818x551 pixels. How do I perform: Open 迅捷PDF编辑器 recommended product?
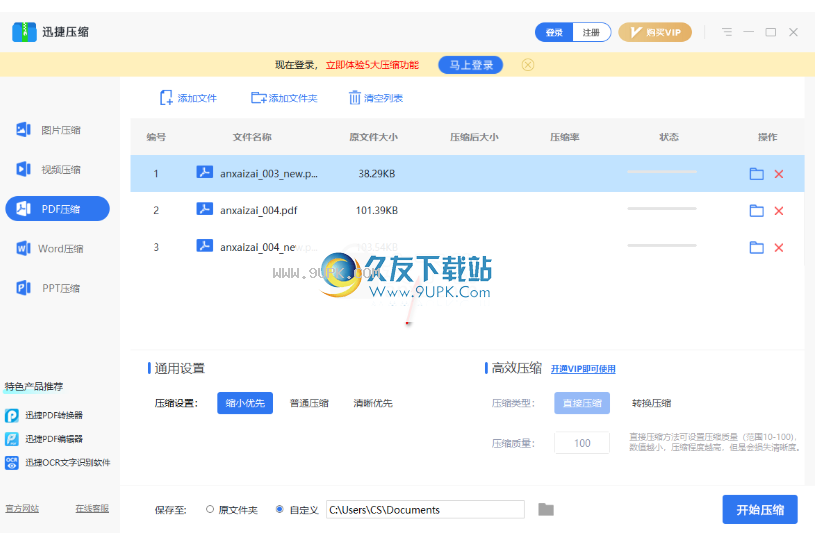[44, 439]
